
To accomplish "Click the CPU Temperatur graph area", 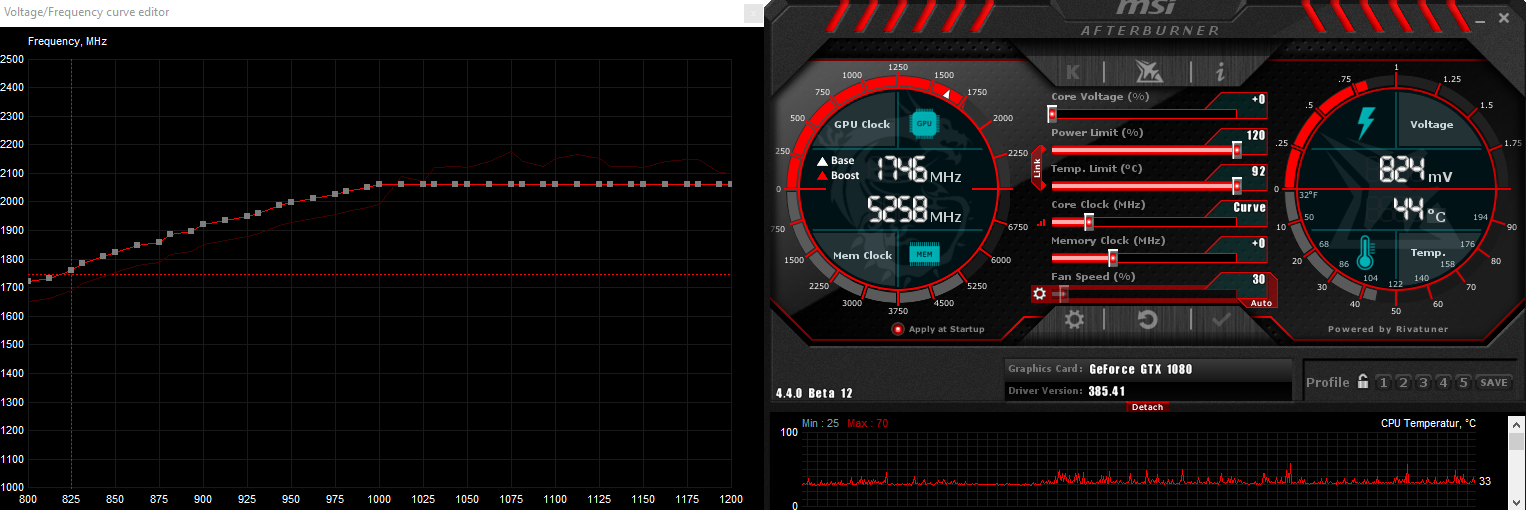I will coord(1140,468).
